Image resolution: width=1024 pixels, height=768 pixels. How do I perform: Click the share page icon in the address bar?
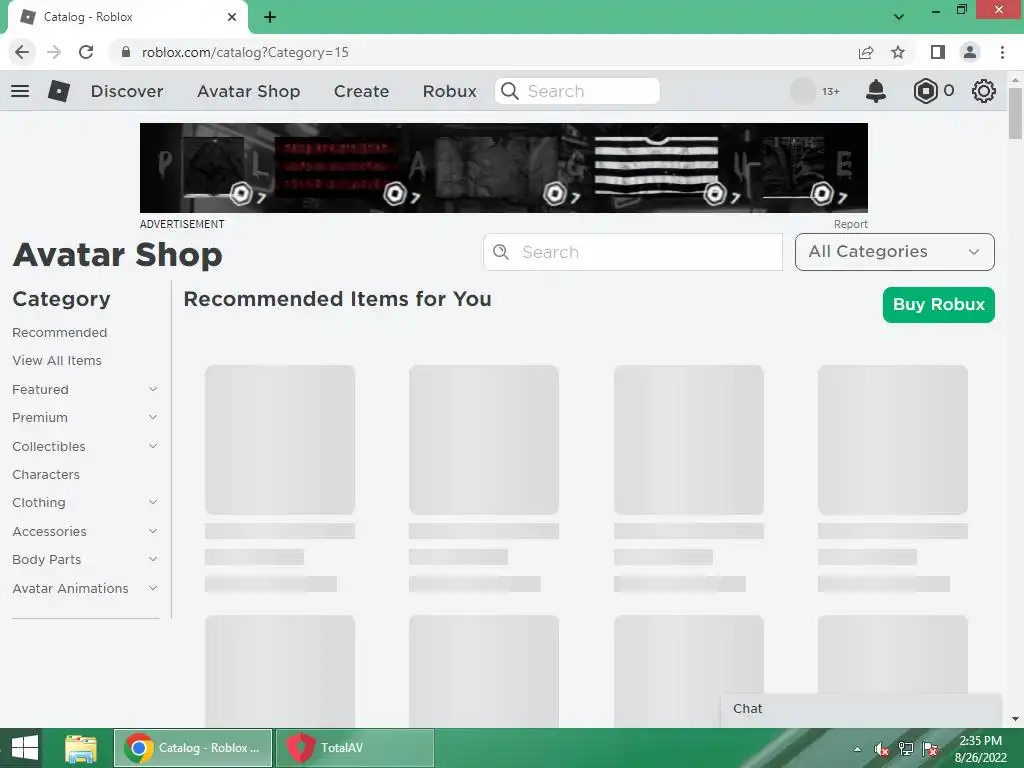point(866,52)
